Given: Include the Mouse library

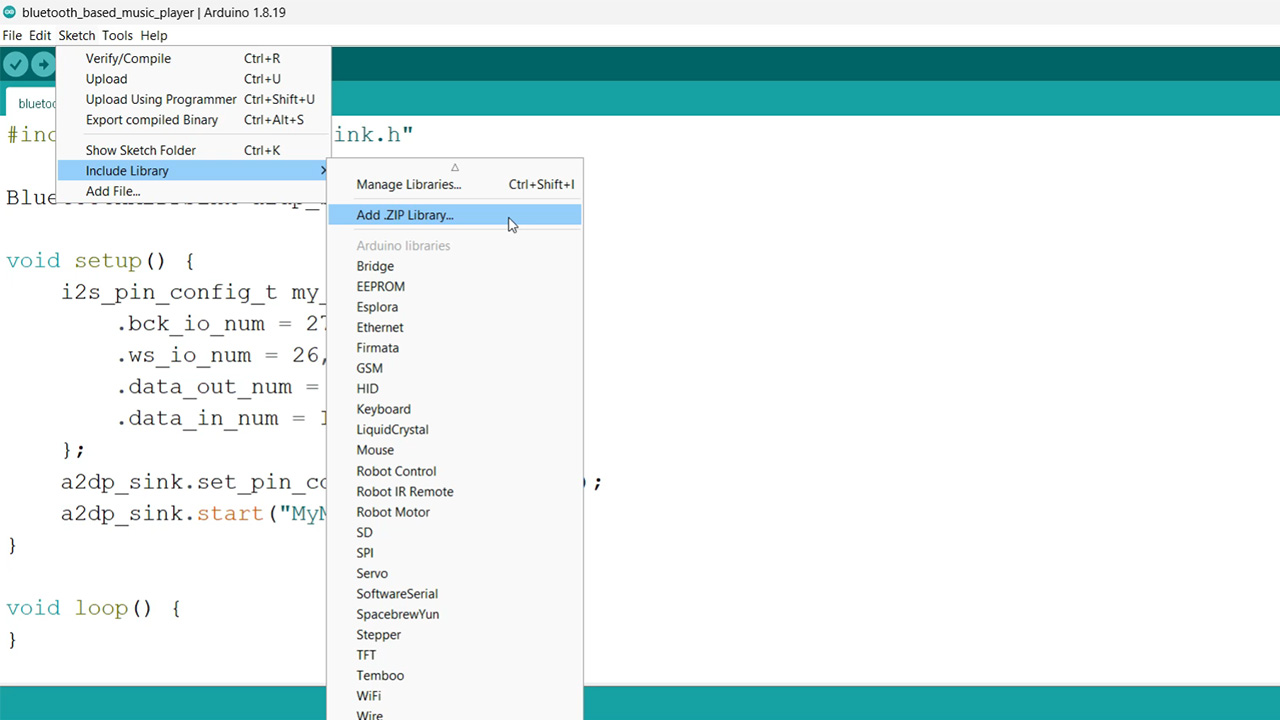Looking at the screenshot, I should [455, 450].
